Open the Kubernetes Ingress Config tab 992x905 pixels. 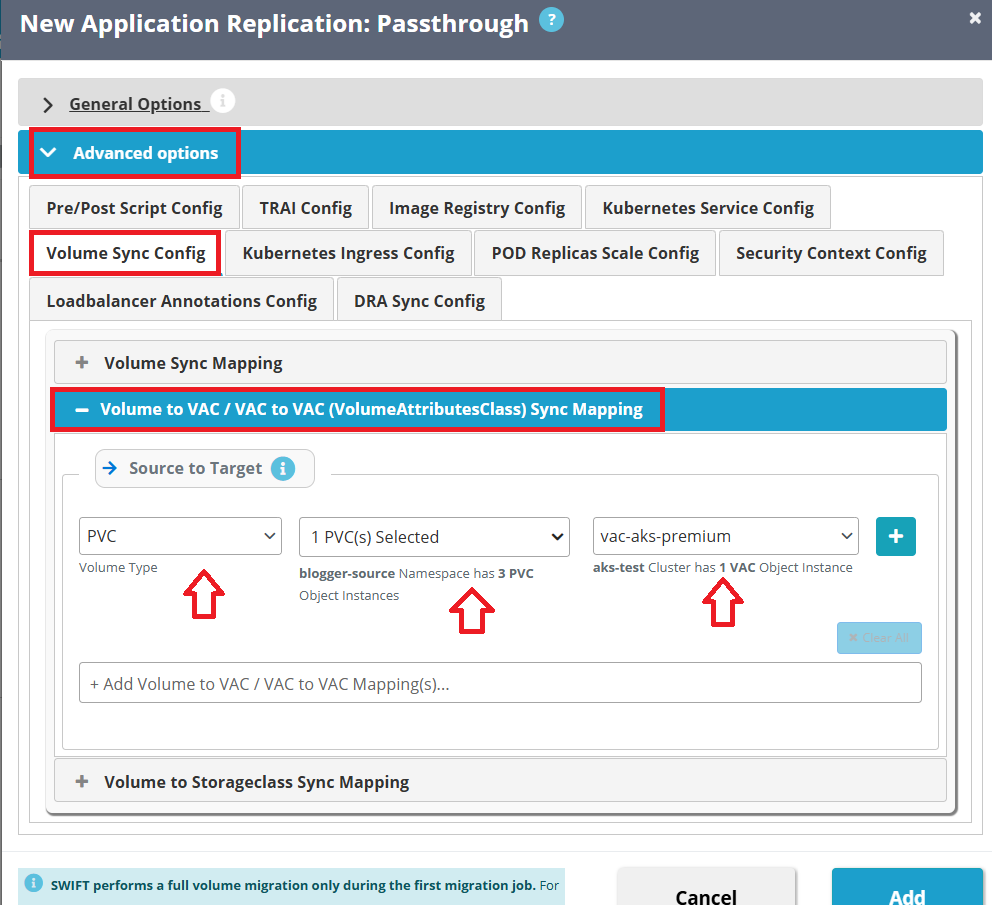click(x=349, y=253)
